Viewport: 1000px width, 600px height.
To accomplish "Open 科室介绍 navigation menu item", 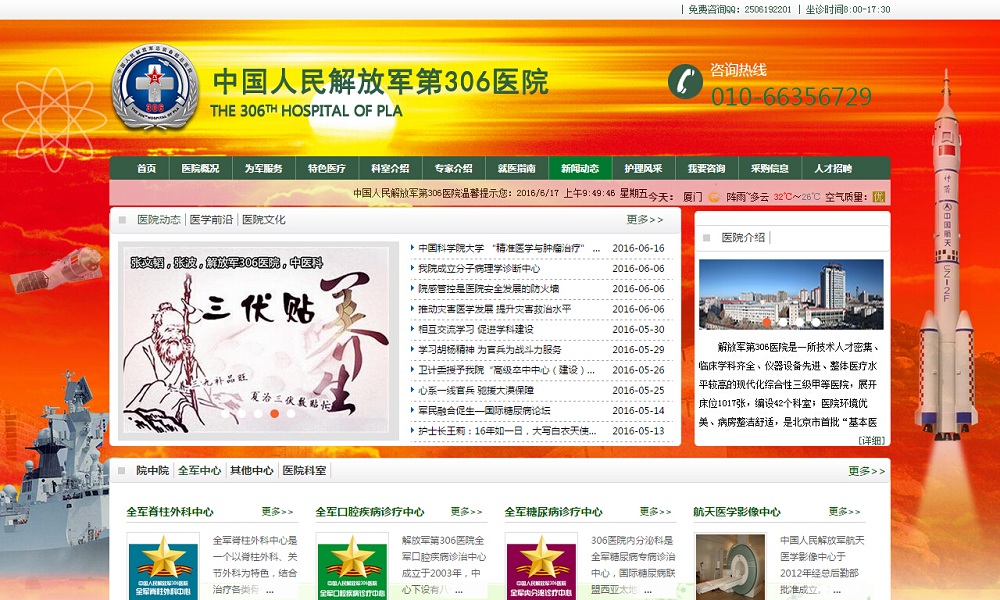I will pyautogui.click(x=390, y=168).
